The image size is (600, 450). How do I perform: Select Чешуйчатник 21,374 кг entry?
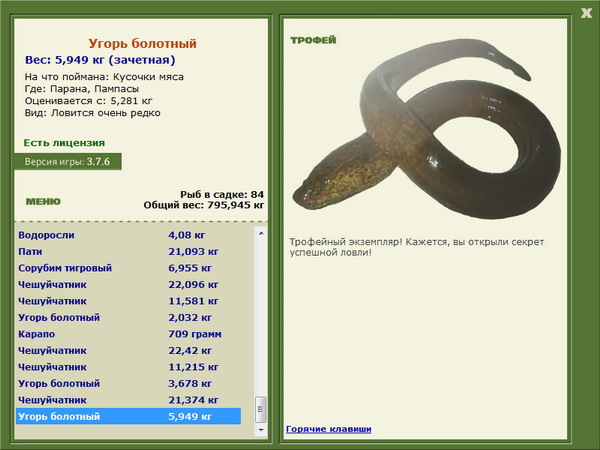(129, 399)
